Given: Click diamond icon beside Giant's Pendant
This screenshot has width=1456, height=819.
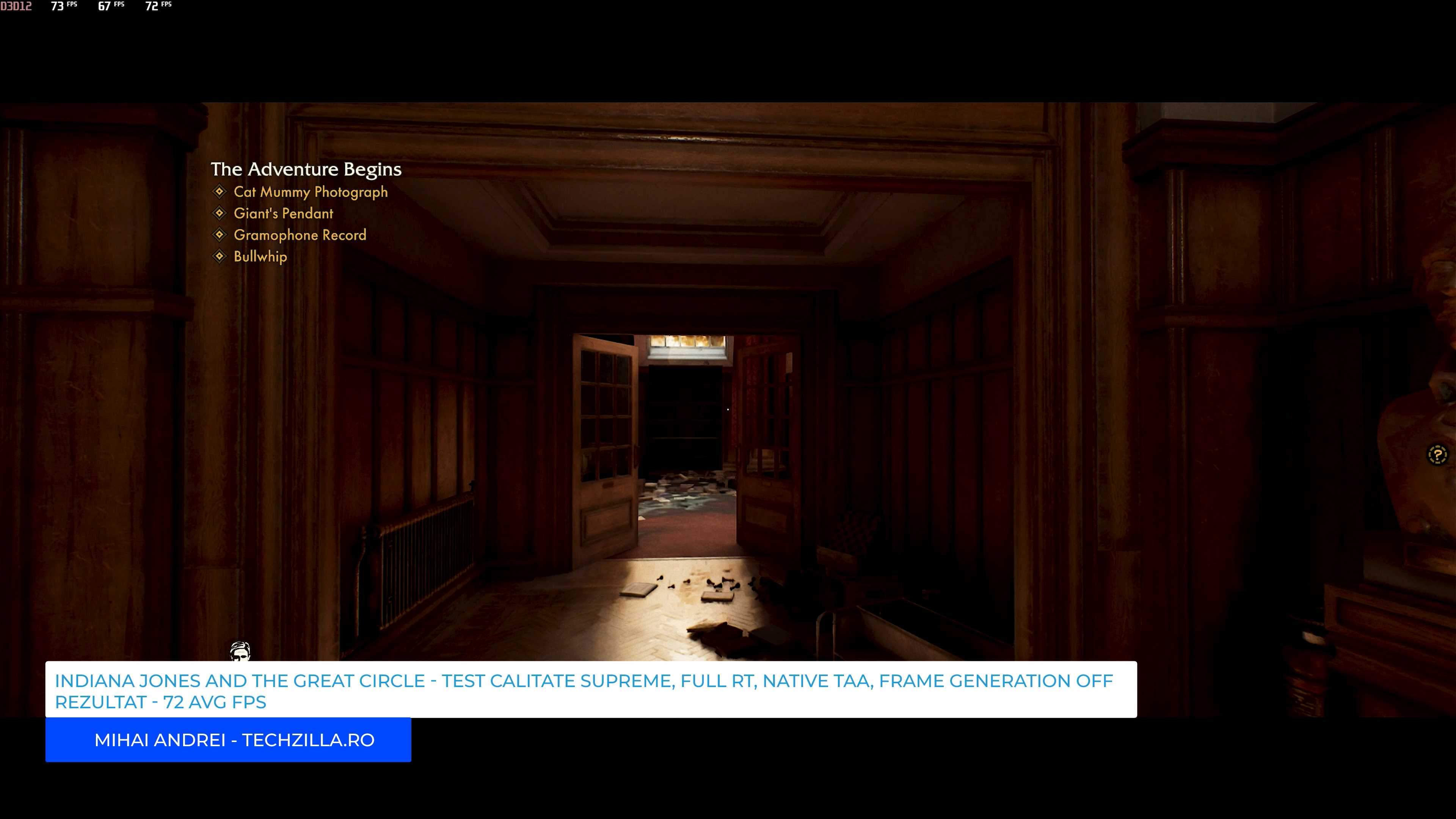Looking at the screenshot, I should click(x=219, y=213).
